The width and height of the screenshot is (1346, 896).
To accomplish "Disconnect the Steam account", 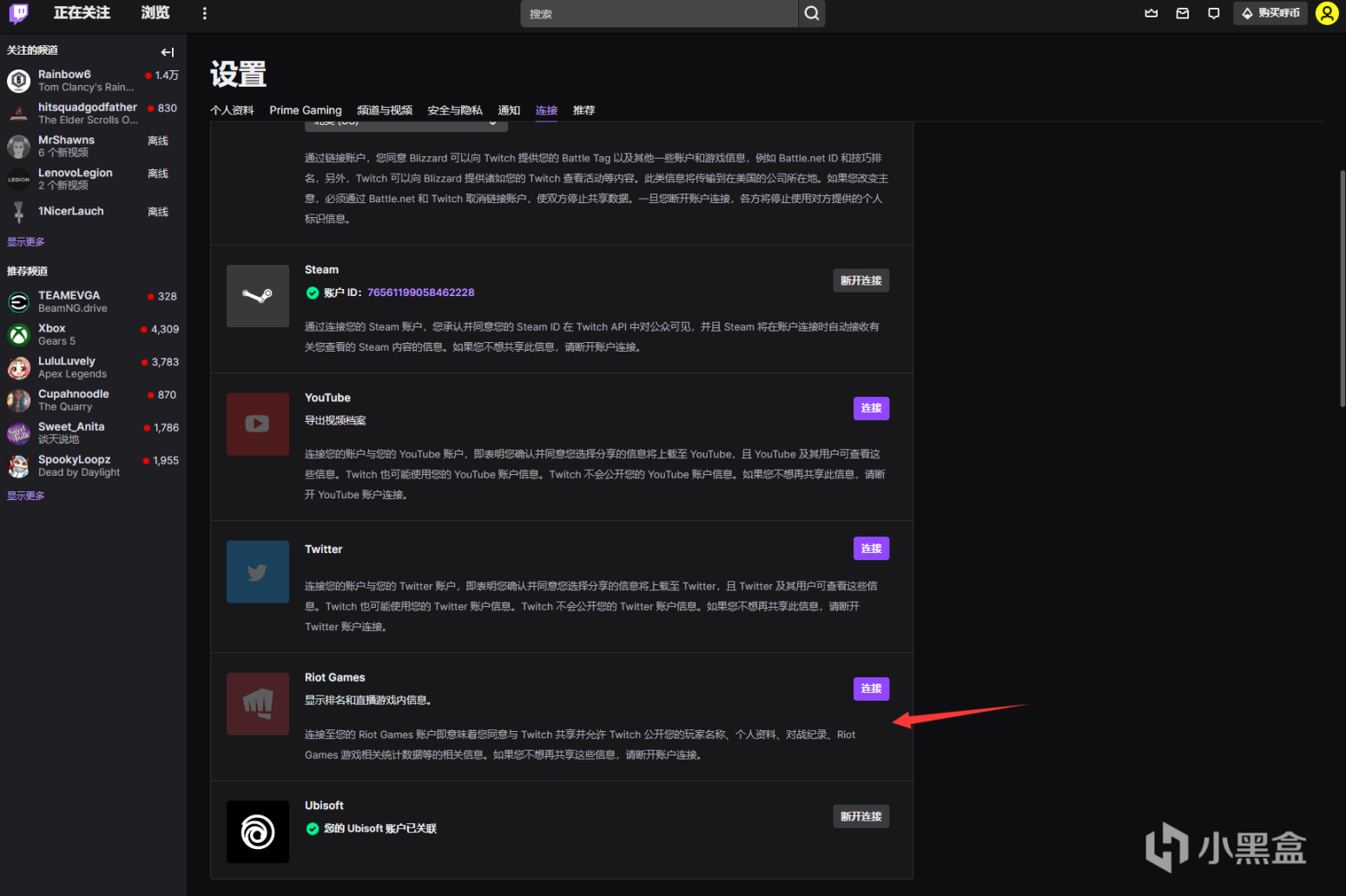I will click(861, 280).
